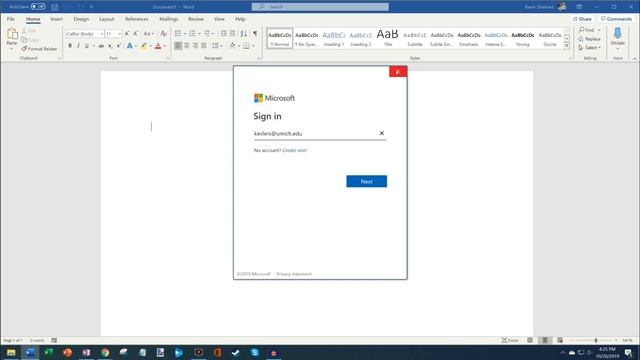Decrease font size with shrink button
The height and width of the screenshot is (360, 640).
(136, 33)
